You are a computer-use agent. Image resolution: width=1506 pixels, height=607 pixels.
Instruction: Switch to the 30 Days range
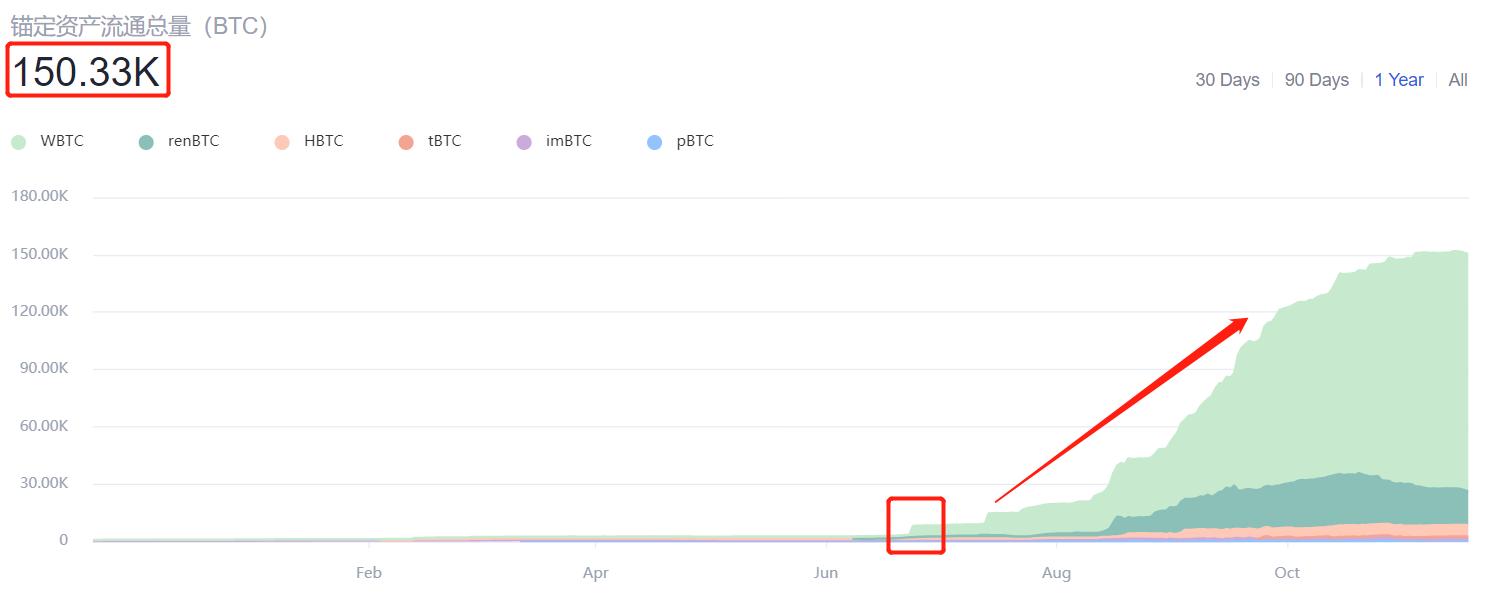pos(1227,80)
